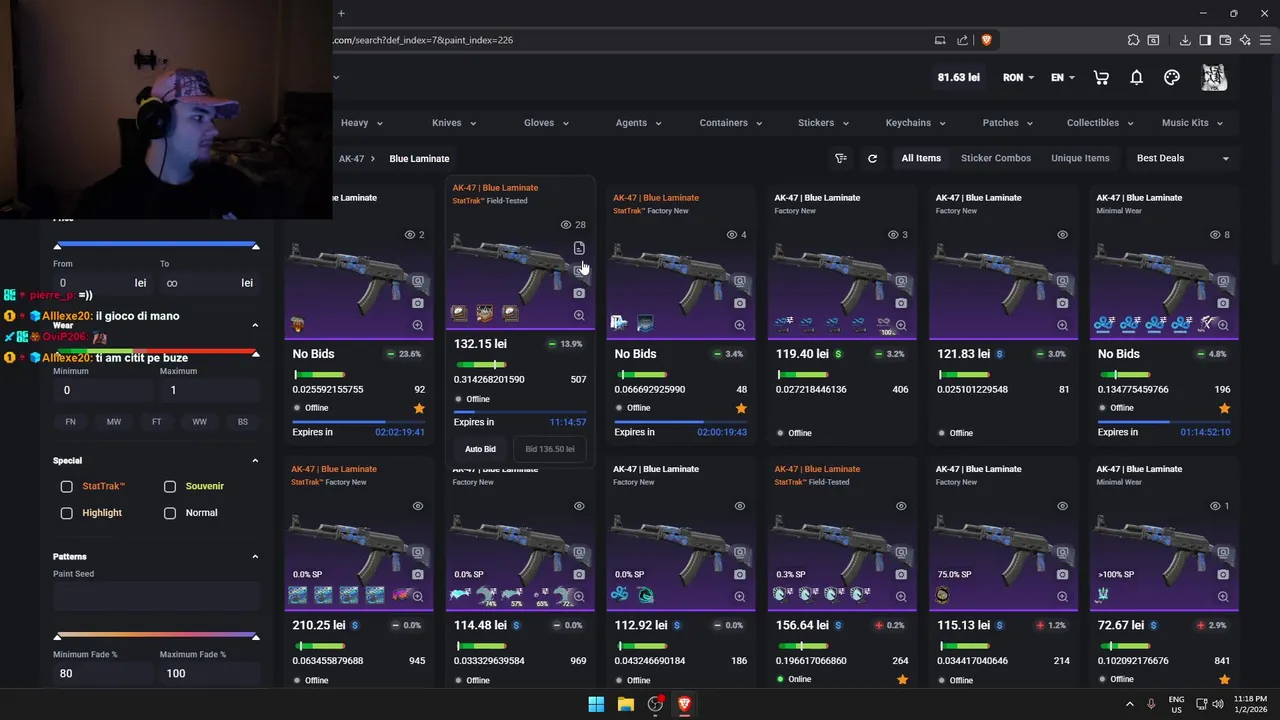Click the Auto Bid button
The width and height of the screenshot is (1280, 720).
pos(480,449)
